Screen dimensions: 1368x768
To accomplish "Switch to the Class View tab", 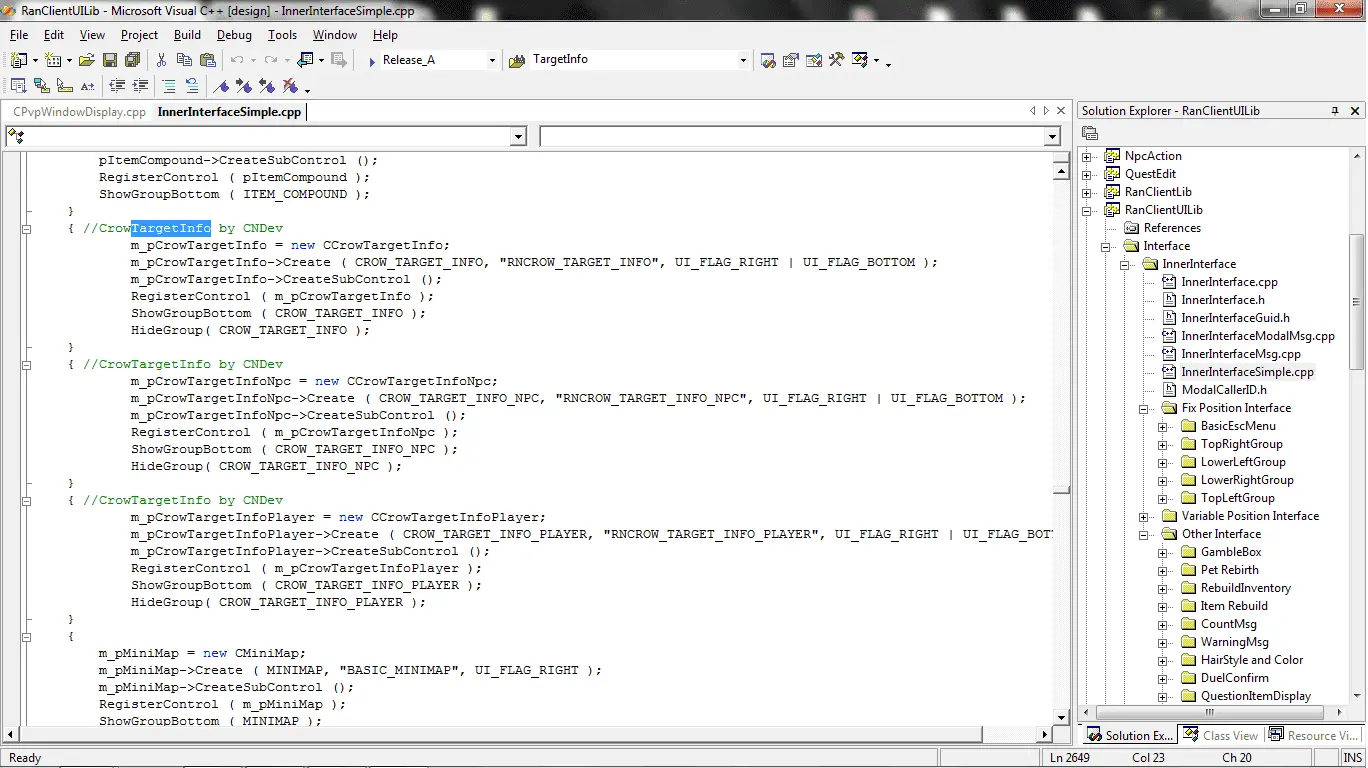I will pos(1221,735).
